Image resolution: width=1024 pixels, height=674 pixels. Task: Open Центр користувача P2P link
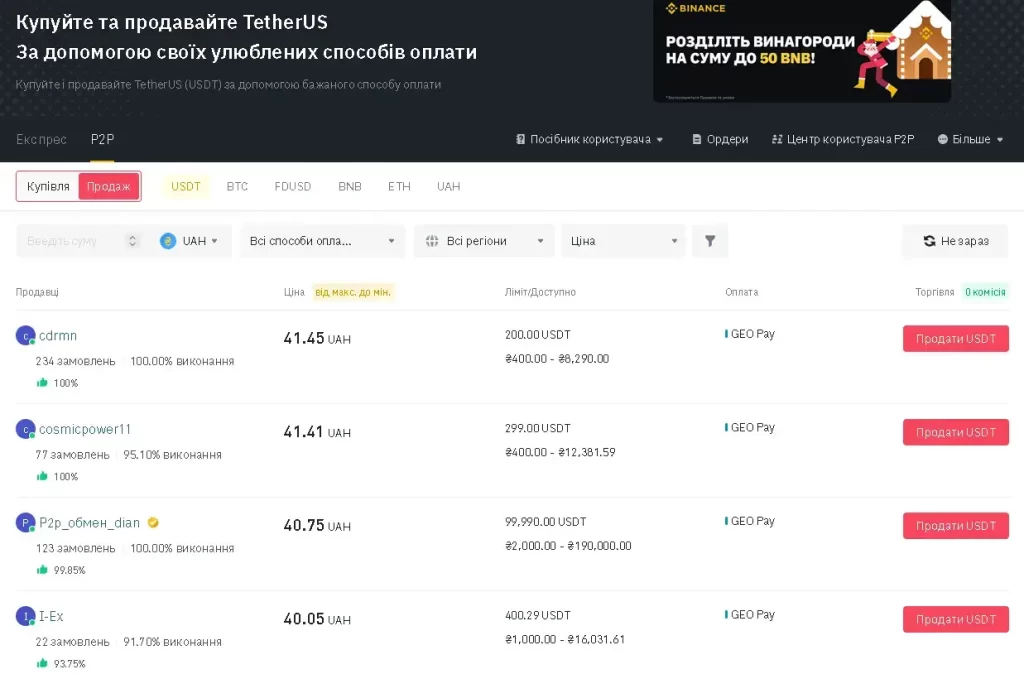point(842,139)
